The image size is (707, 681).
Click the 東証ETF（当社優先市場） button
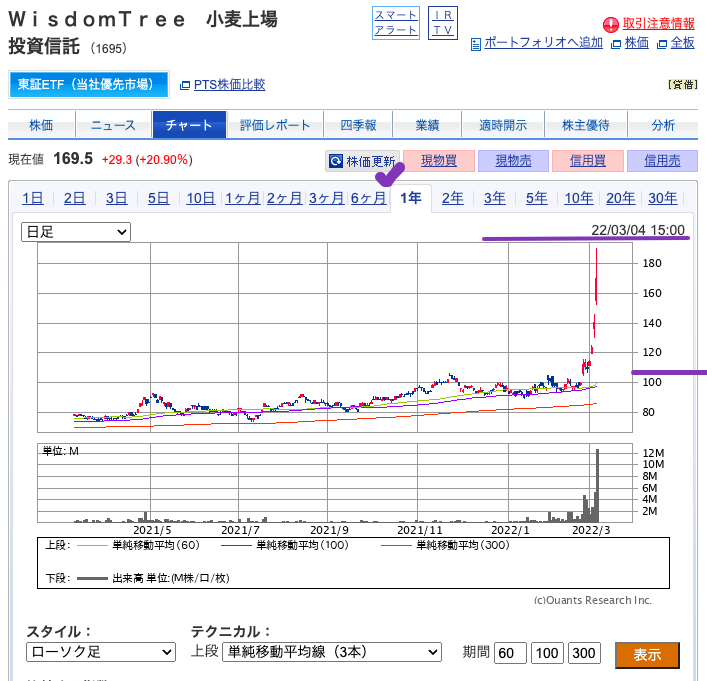88,84
